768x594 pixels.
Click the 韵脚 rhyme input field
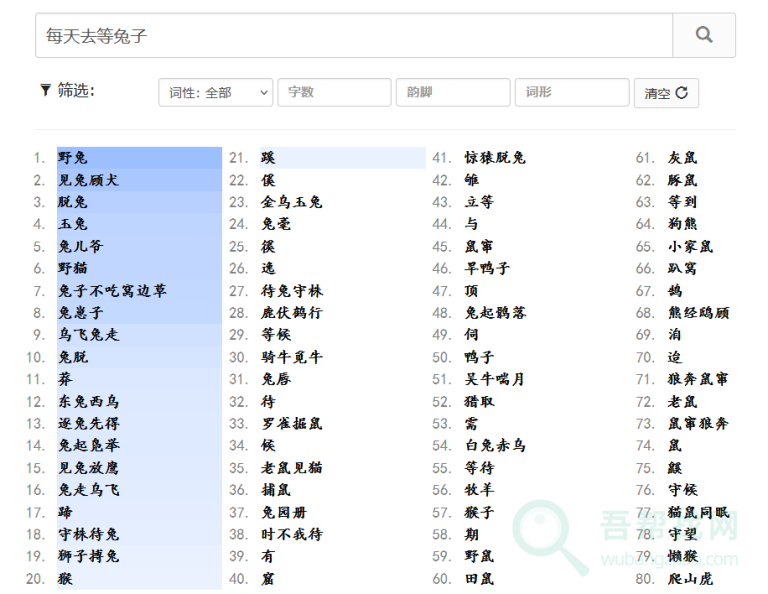452,93
